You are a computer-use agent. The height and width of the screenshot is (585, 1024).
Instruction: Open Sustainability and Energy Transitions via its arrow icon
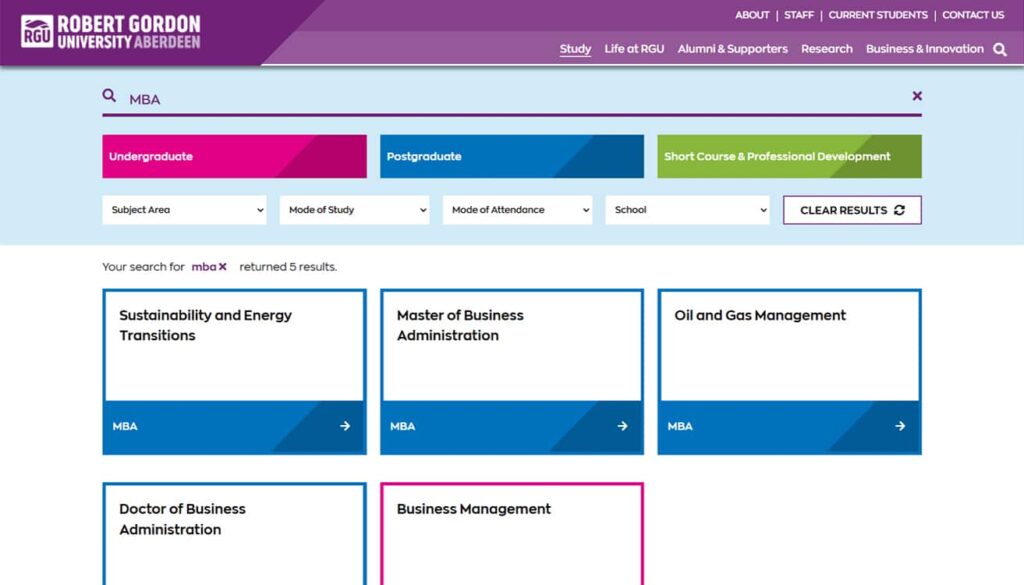(x=345, y=426)
